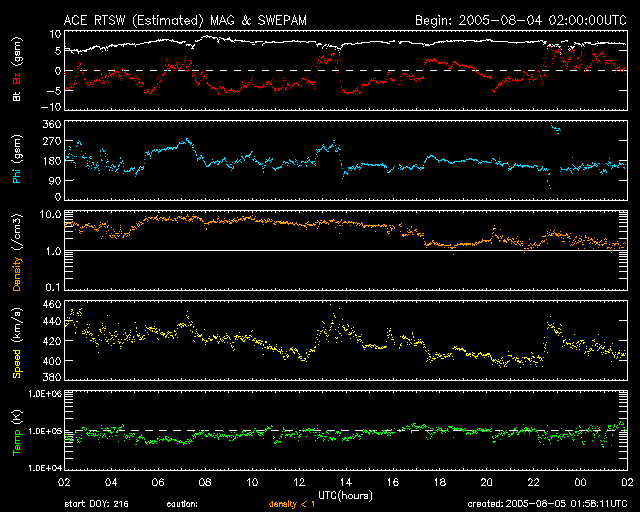The height and width of the screenshot is (512, 640).
Task: Click the 20 hour tick label
Action: [x=487, y=482]
